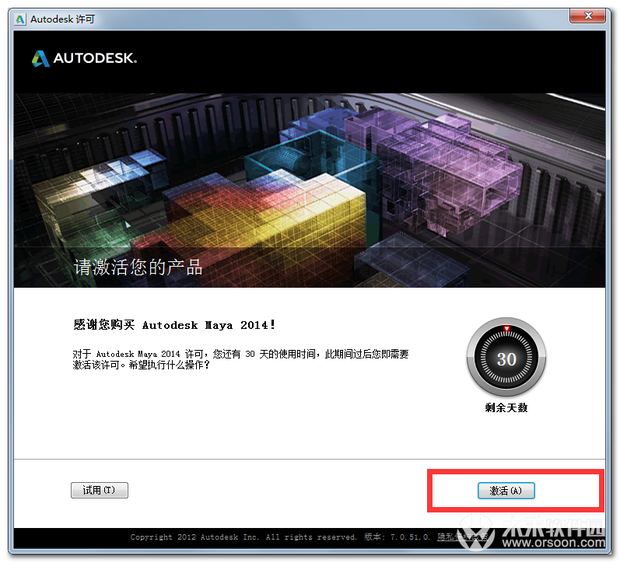Click the Autodesk 许可 window title
620x563 pixels.
[x=62, y=19]
